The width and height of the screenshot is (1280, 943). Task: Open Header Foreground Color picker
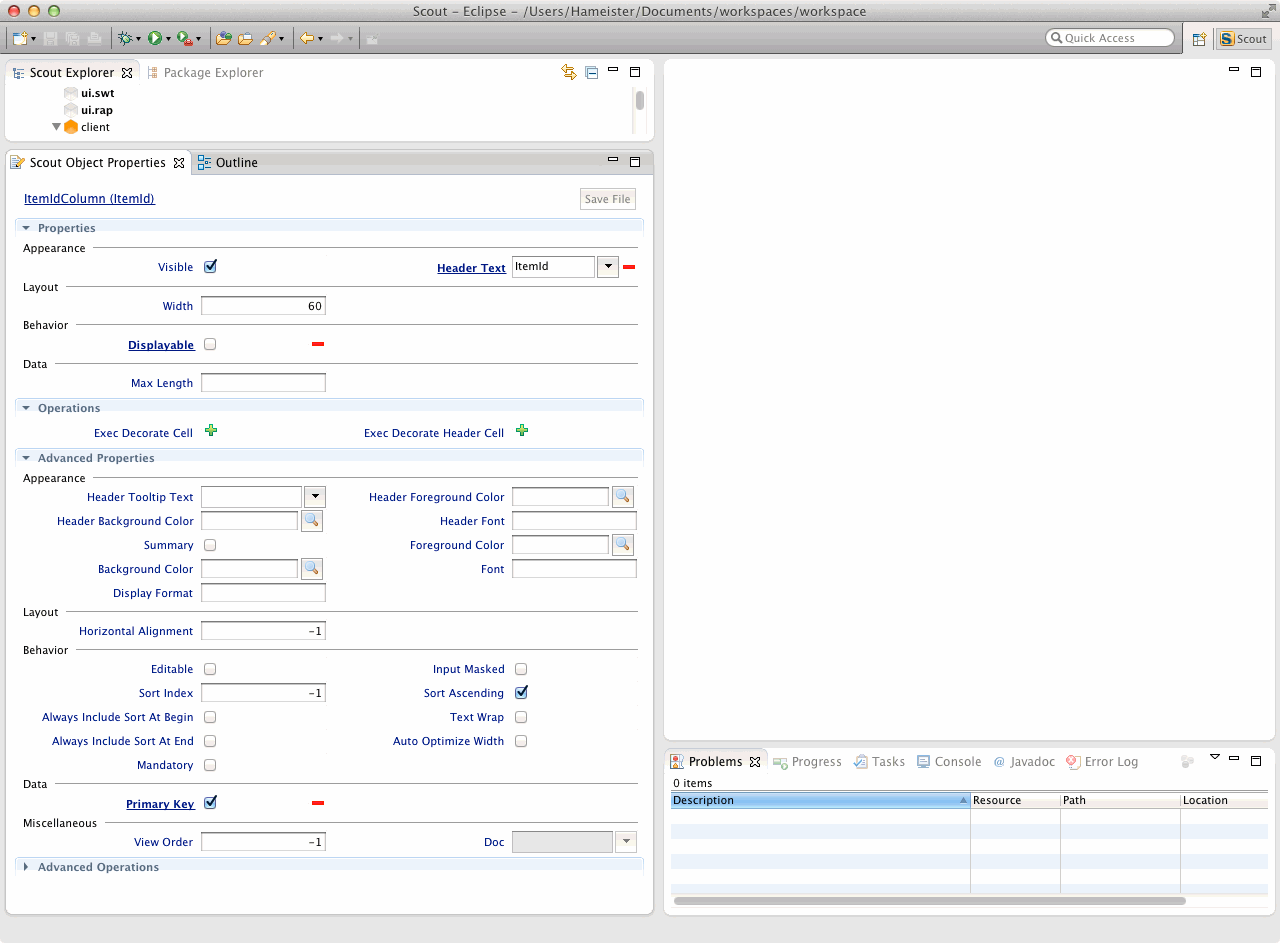tap(623, 496)
